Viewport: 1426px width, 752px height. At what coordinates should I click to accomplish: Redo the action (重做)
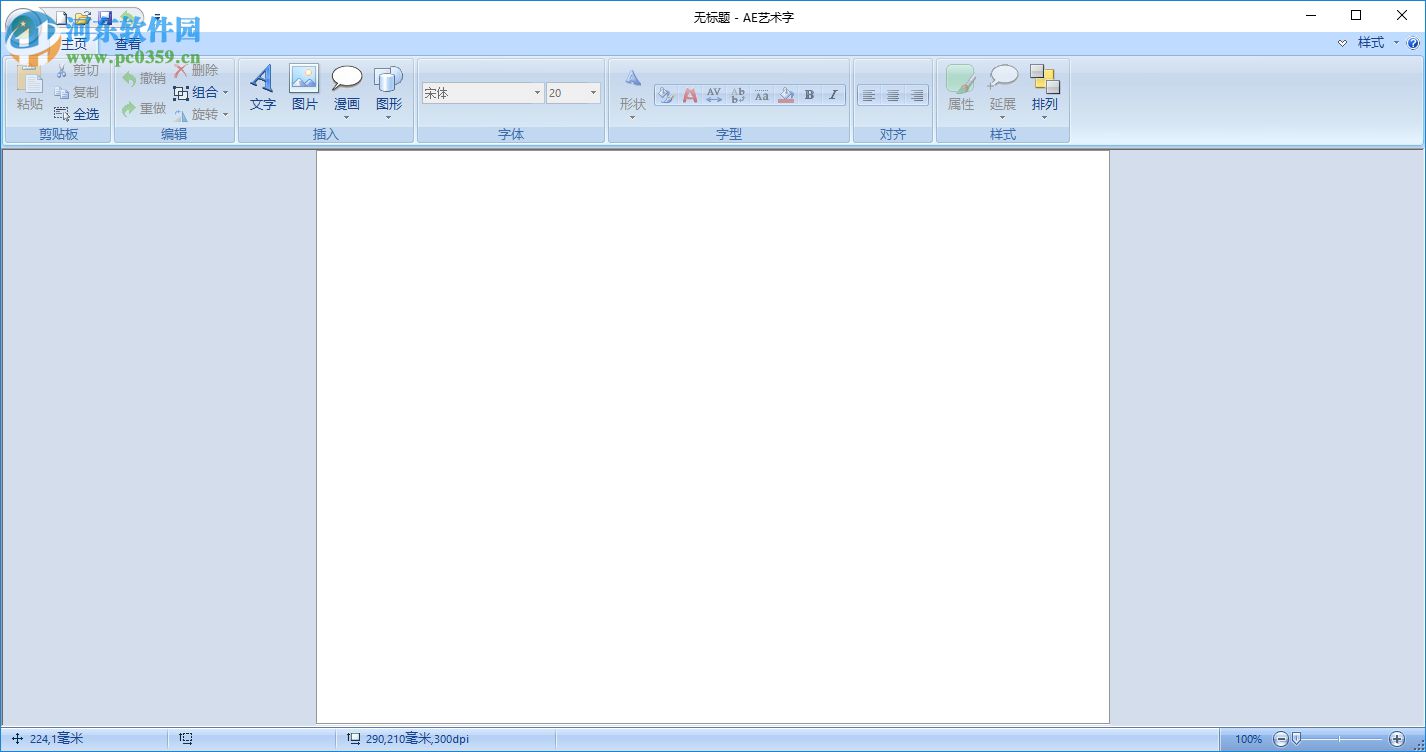144,108
